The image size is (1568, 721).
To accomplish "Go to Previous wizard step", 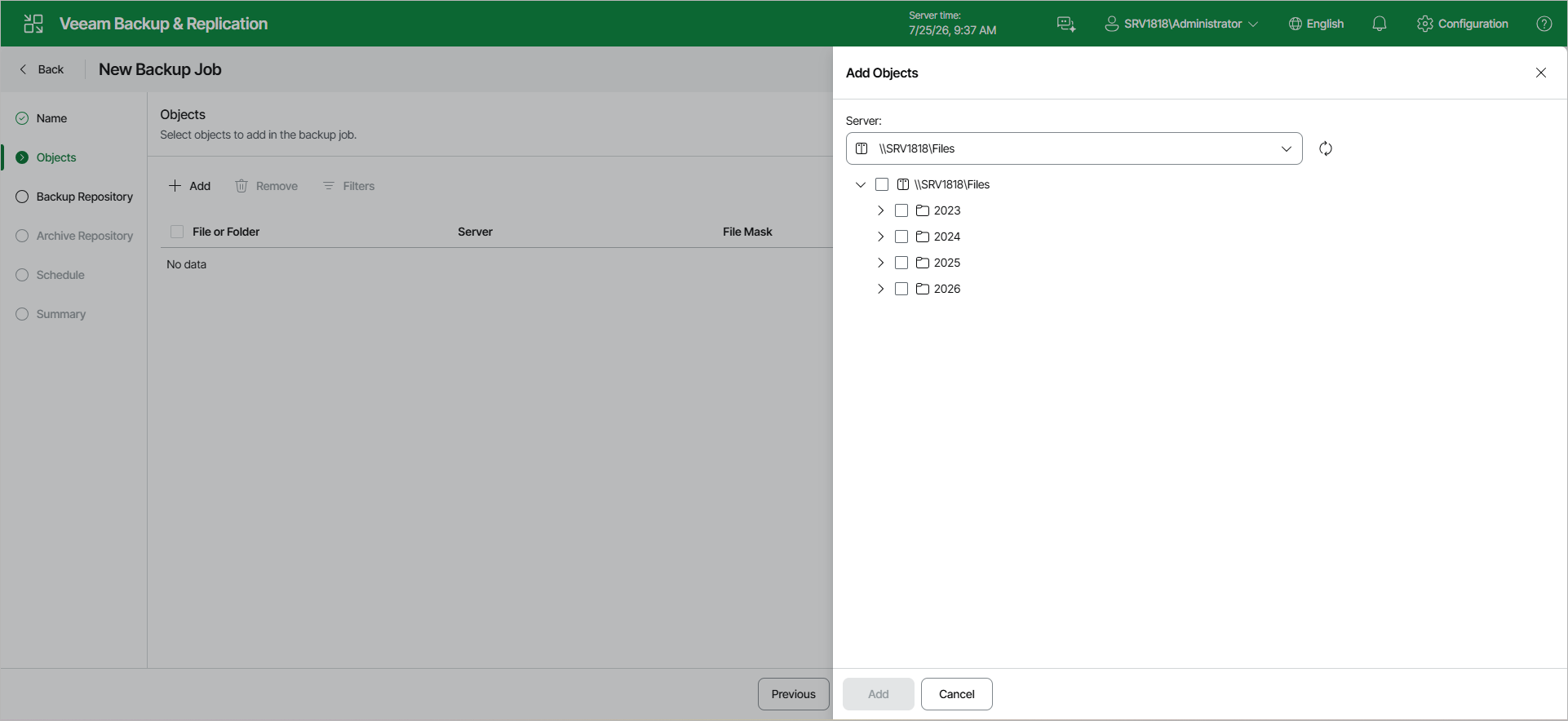I will [x=794, y=694].
